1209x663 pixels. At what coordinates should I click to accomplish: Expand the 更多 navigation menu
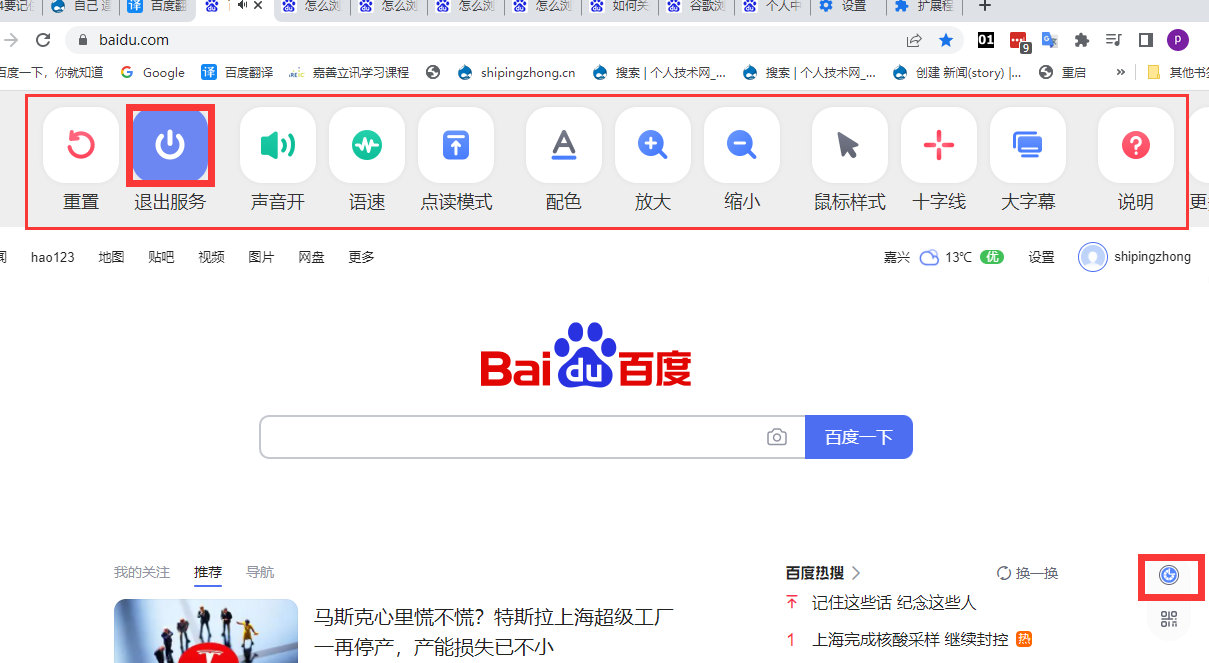point(361,257)
